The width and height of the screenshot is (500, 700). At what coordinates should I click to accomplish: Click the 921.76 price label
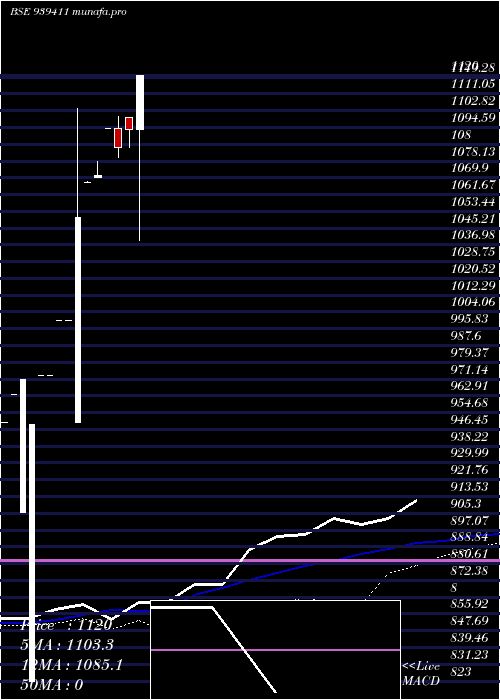[x=470, y=470]
